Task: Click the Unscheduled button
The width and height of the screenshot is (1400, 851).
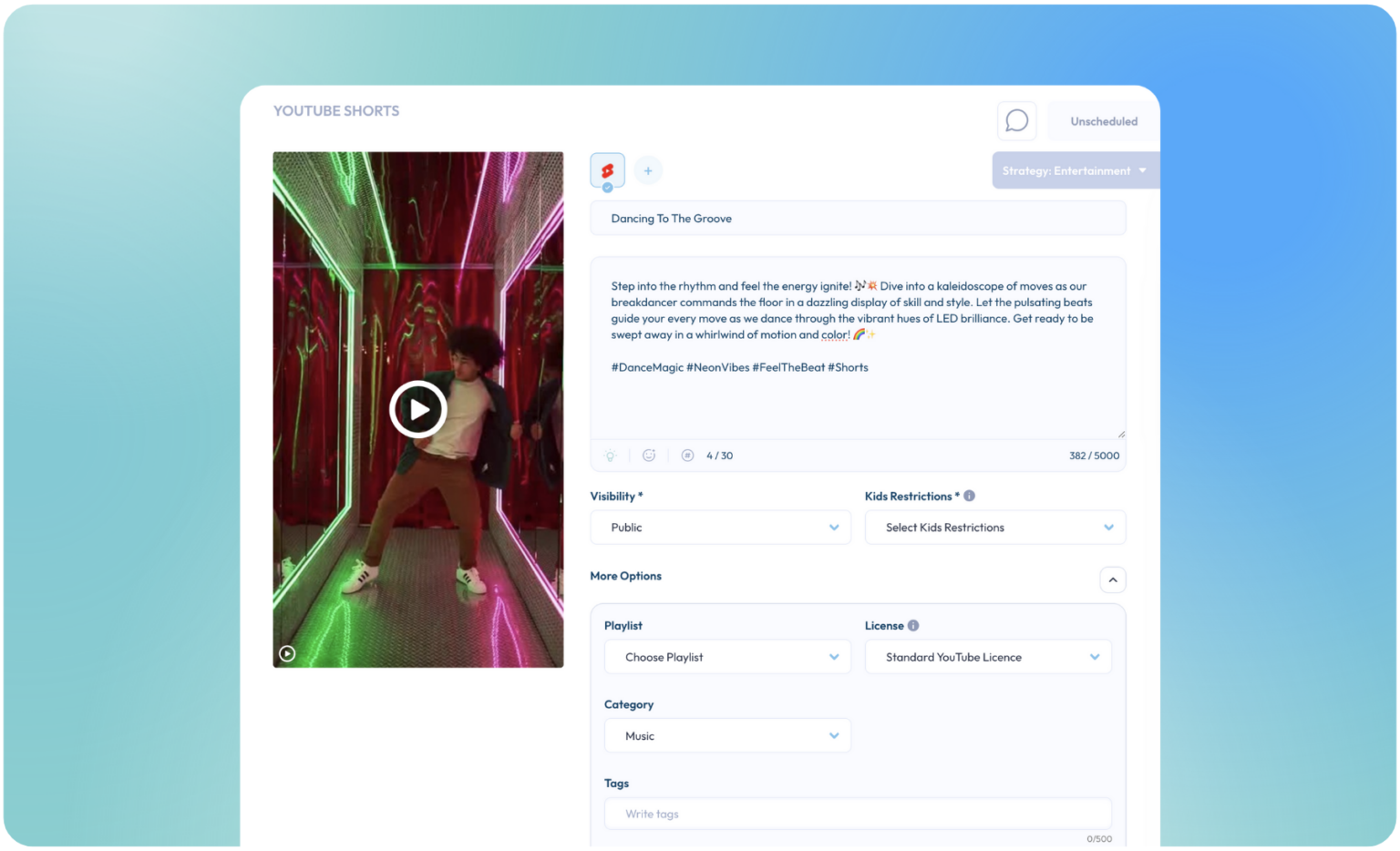Action: [1104, 120]
